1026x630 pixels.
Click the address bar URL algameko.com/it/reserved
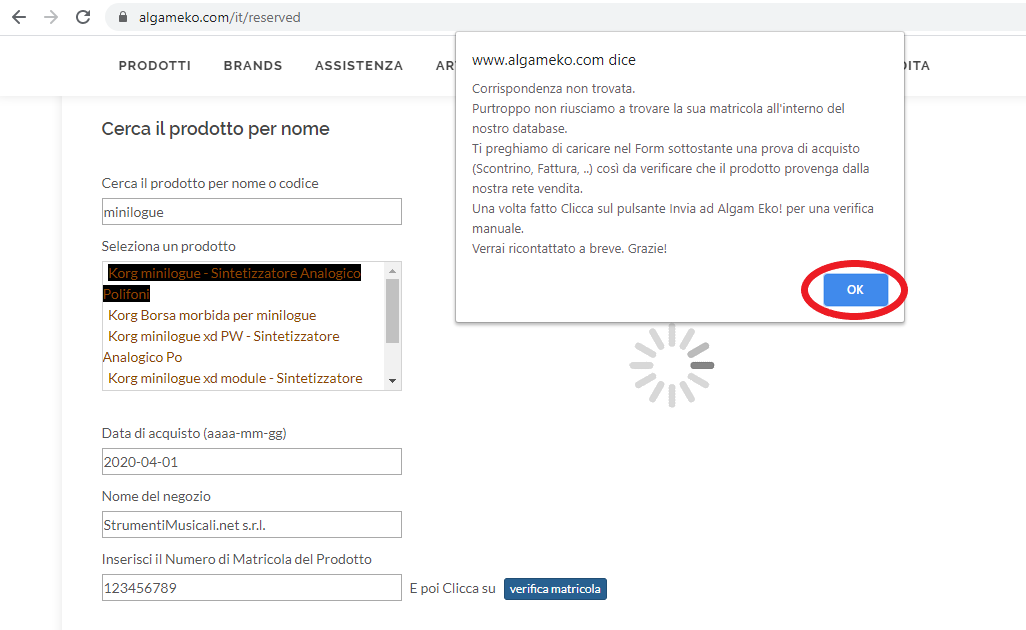[219, 18]
